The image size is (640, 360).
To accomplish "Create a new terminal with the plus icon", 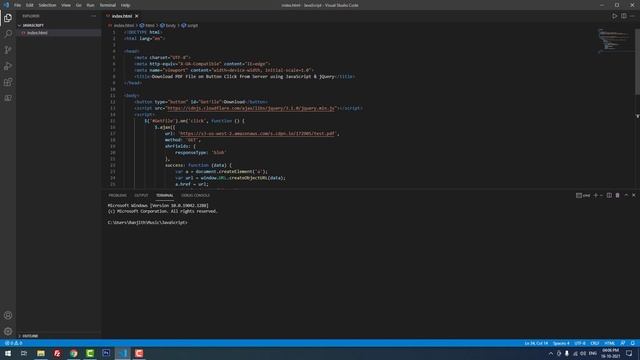I will pos(596,195).
